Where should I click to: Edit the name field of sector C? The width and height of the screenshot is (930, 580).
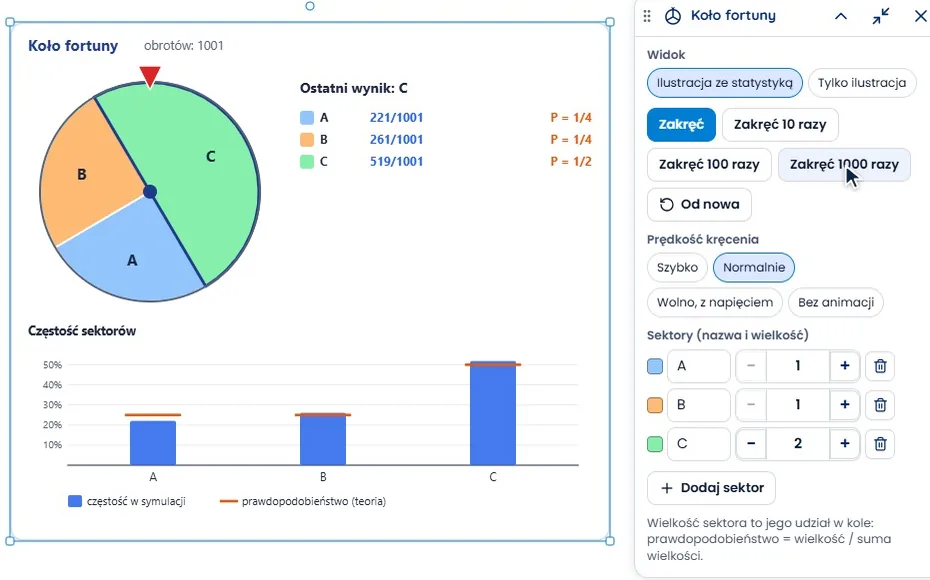click(699, 444)
